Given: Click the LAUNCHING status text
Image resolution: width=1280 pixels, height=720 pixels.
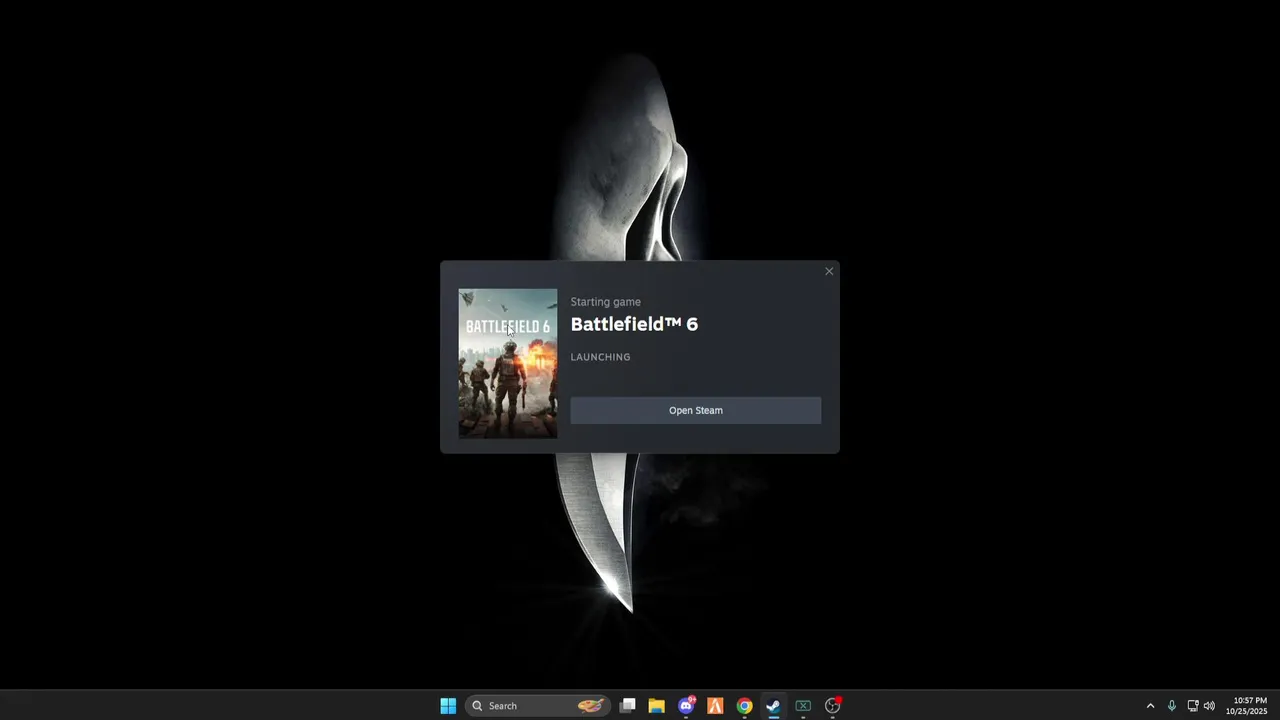Looking at the screenshot, I should [x=600, y=357].
